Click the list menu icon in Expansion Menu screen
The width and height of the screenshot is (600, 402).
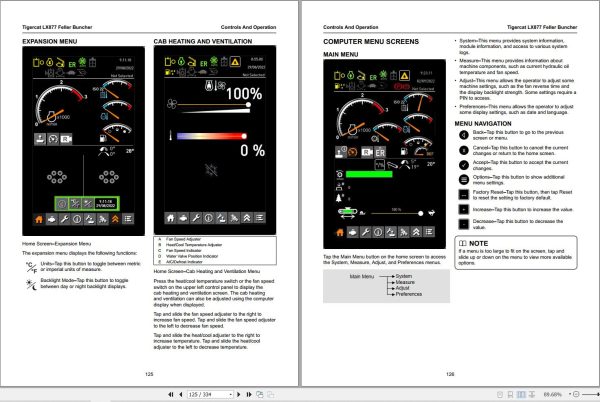pos(128,219)
